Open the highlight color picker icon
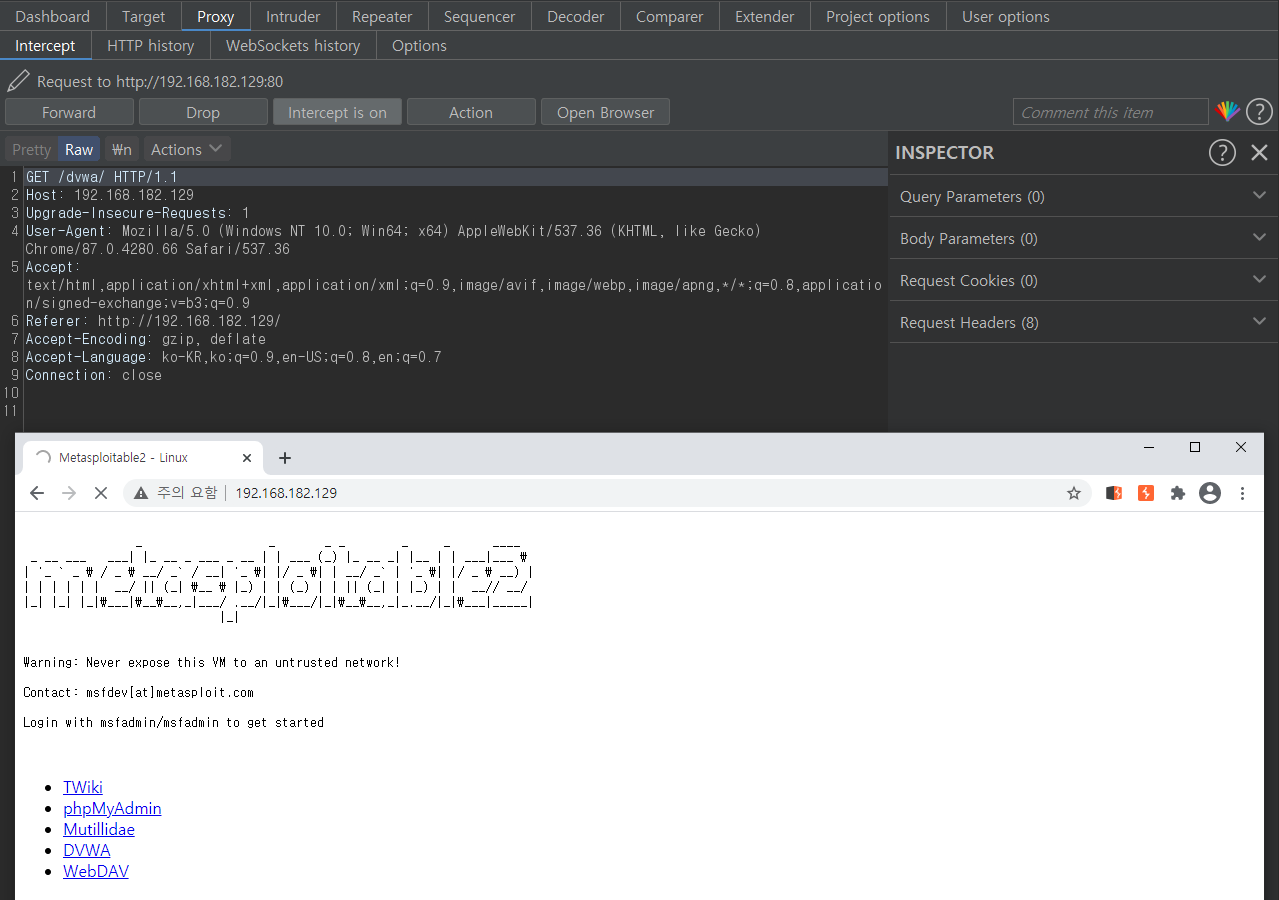This screenshot has height=900, width=1279. pos(1227,112)
